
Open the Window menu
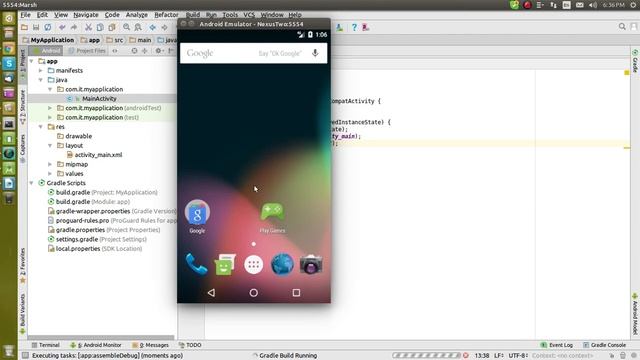(x=272, y=15)
